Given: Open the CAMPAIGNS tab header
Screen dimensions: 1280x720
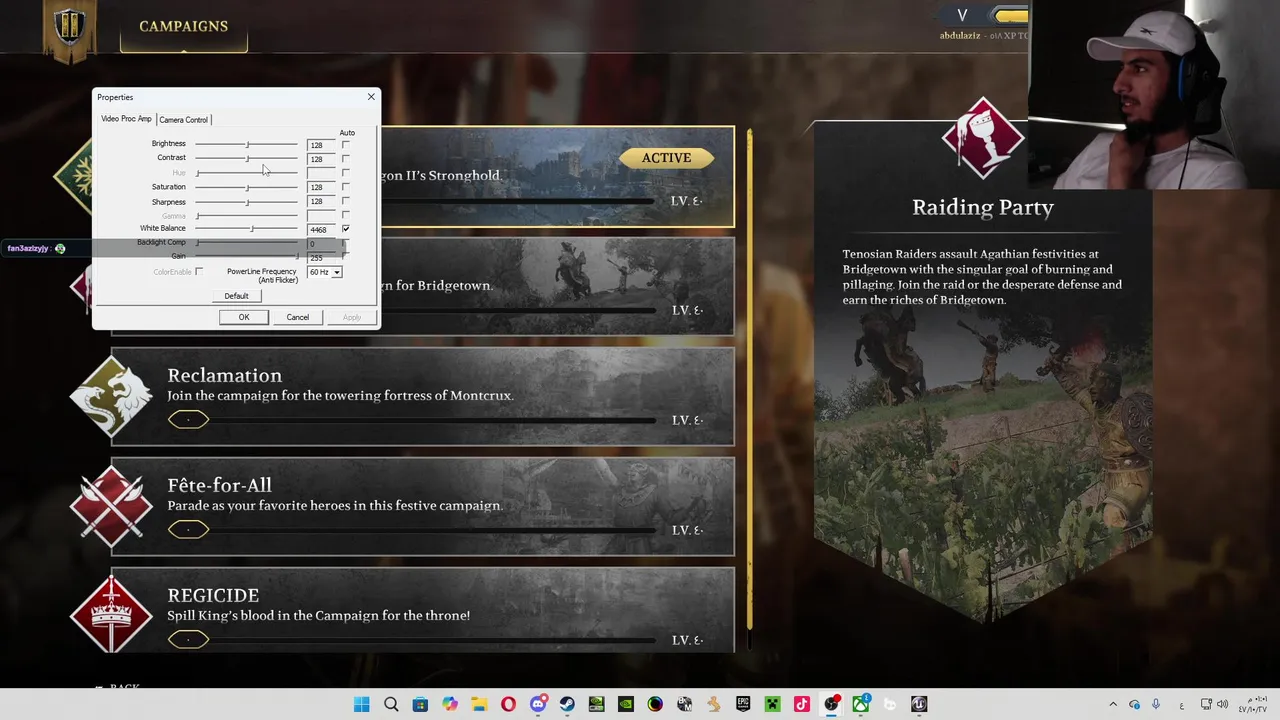Looking at the screenshot, I should coord(183,26).
